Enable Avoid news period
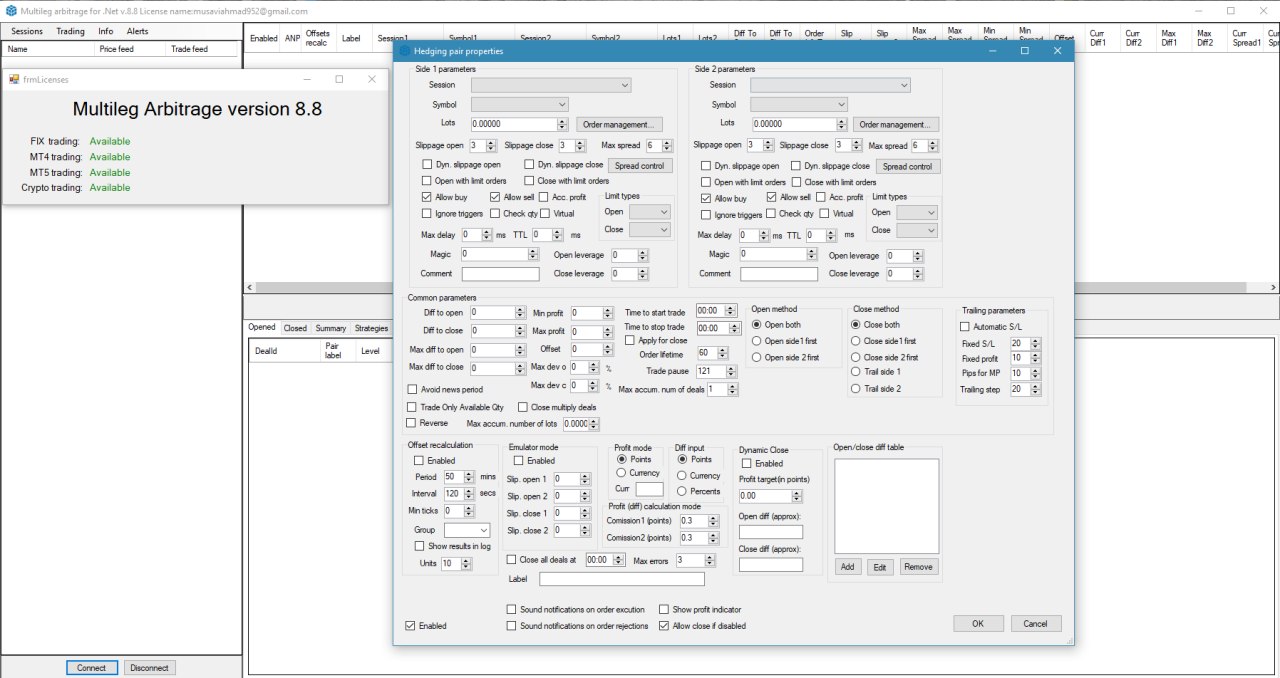The image size is (1280, 678). [x=413, y=389]
